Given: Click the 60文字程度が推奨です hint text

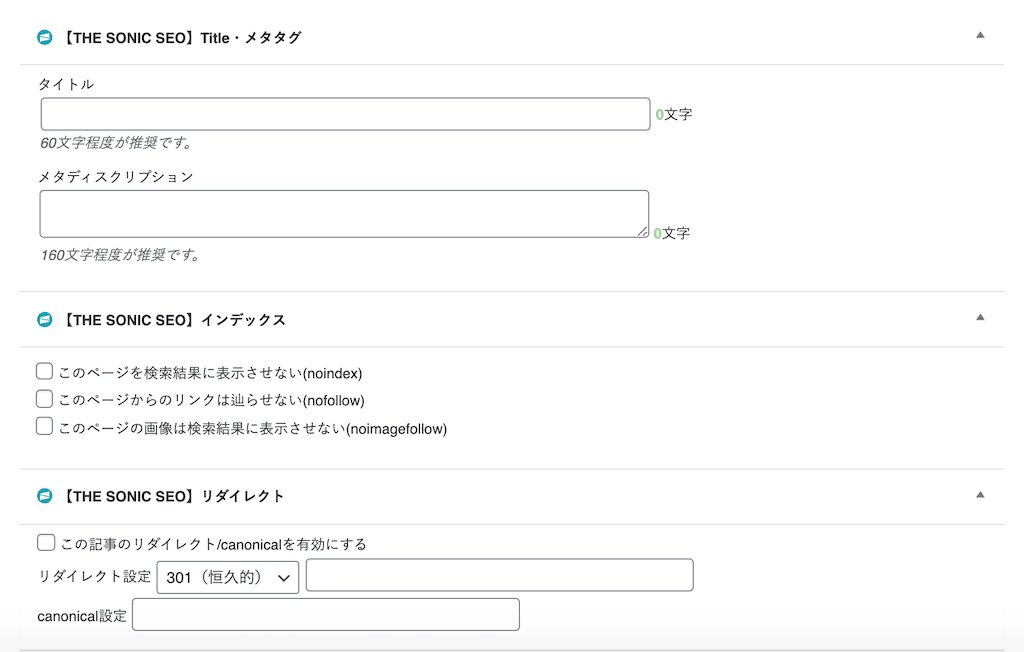Looking at the screenshot, I should point(117,142).
